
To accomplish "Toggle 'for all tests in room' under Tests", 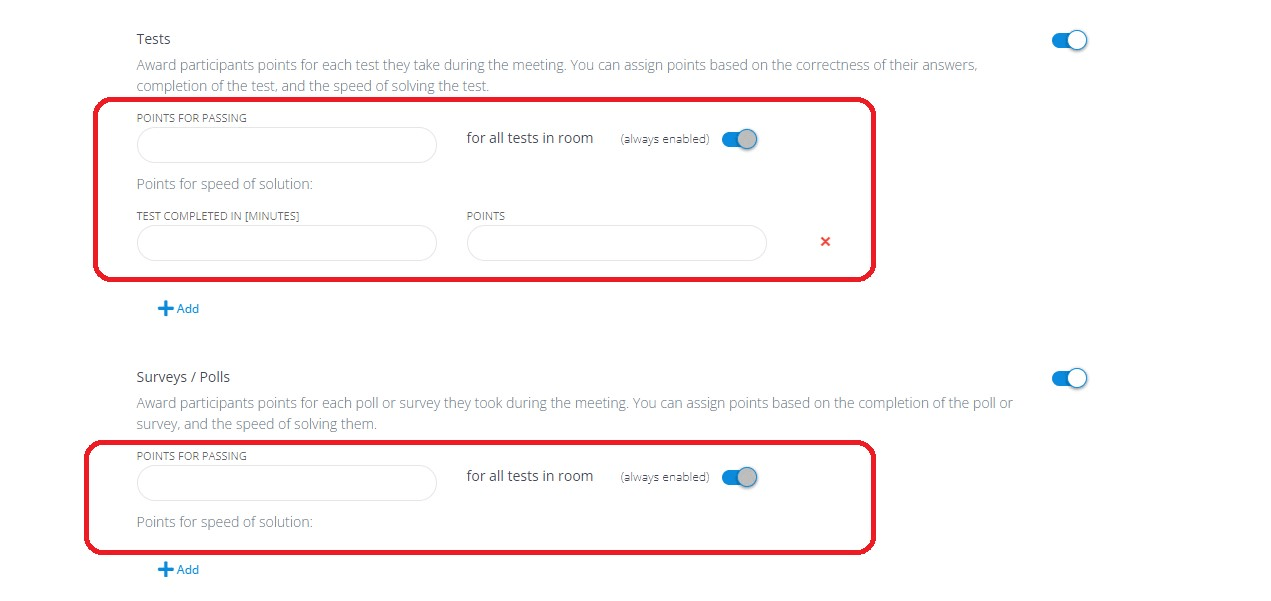I will [x=739, y=139].
